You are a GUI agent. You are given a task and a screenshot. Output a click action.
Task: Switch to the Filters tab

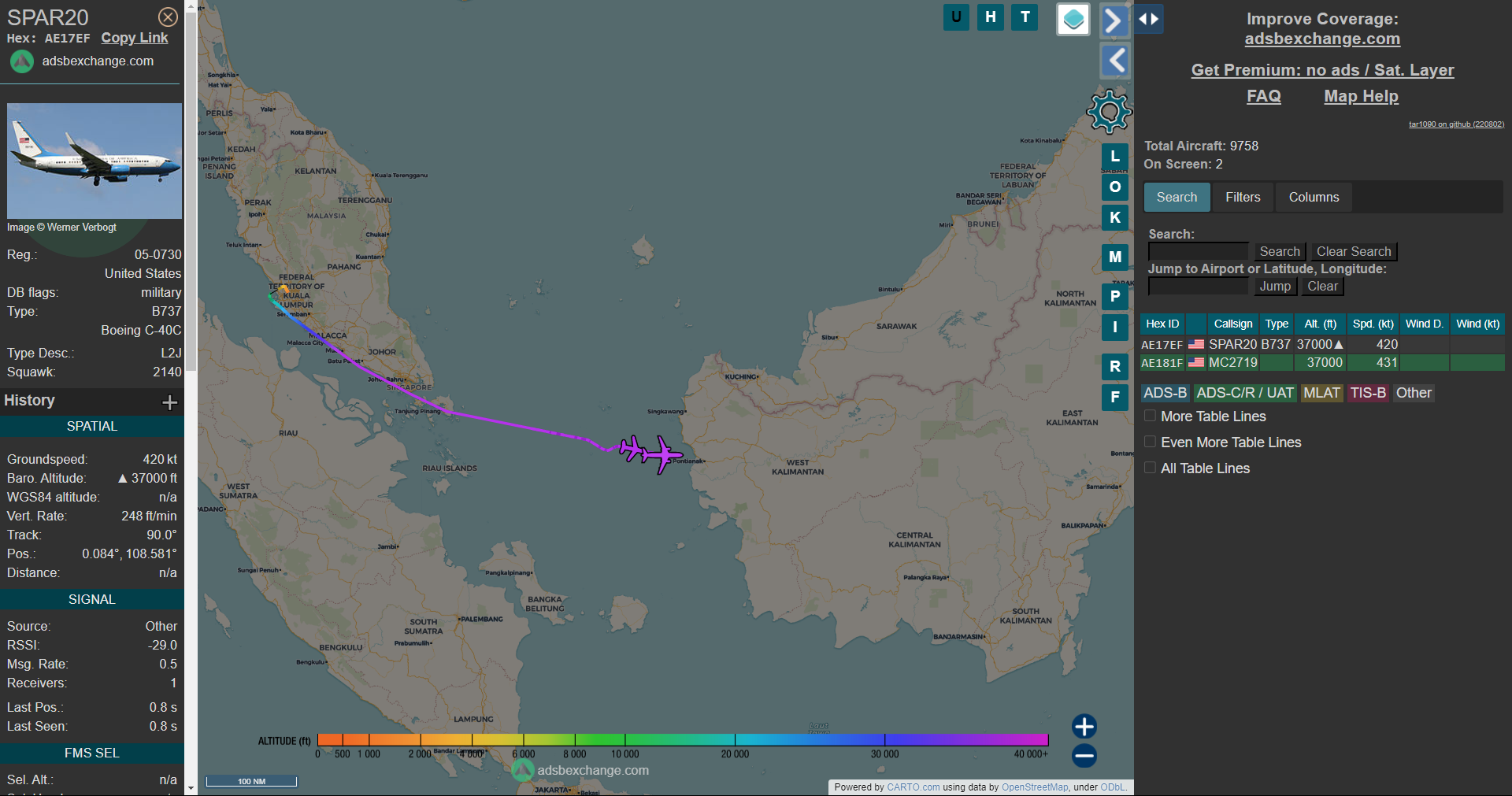click(1243, 197)
